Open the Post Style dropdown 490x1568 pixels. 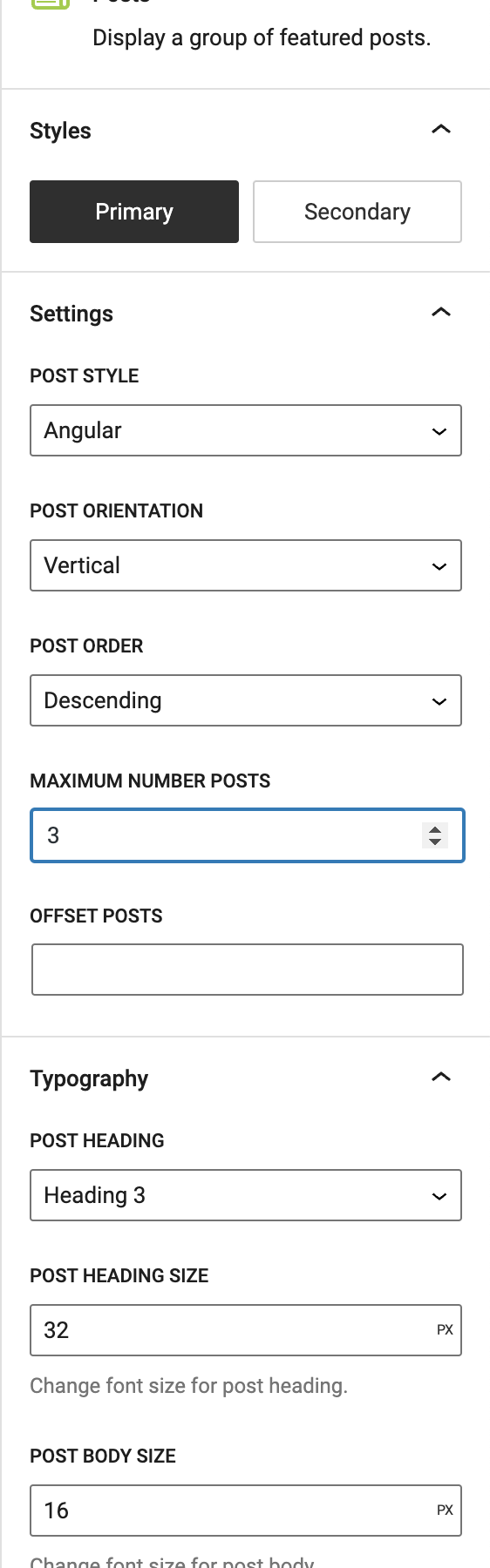coord(246,430)
